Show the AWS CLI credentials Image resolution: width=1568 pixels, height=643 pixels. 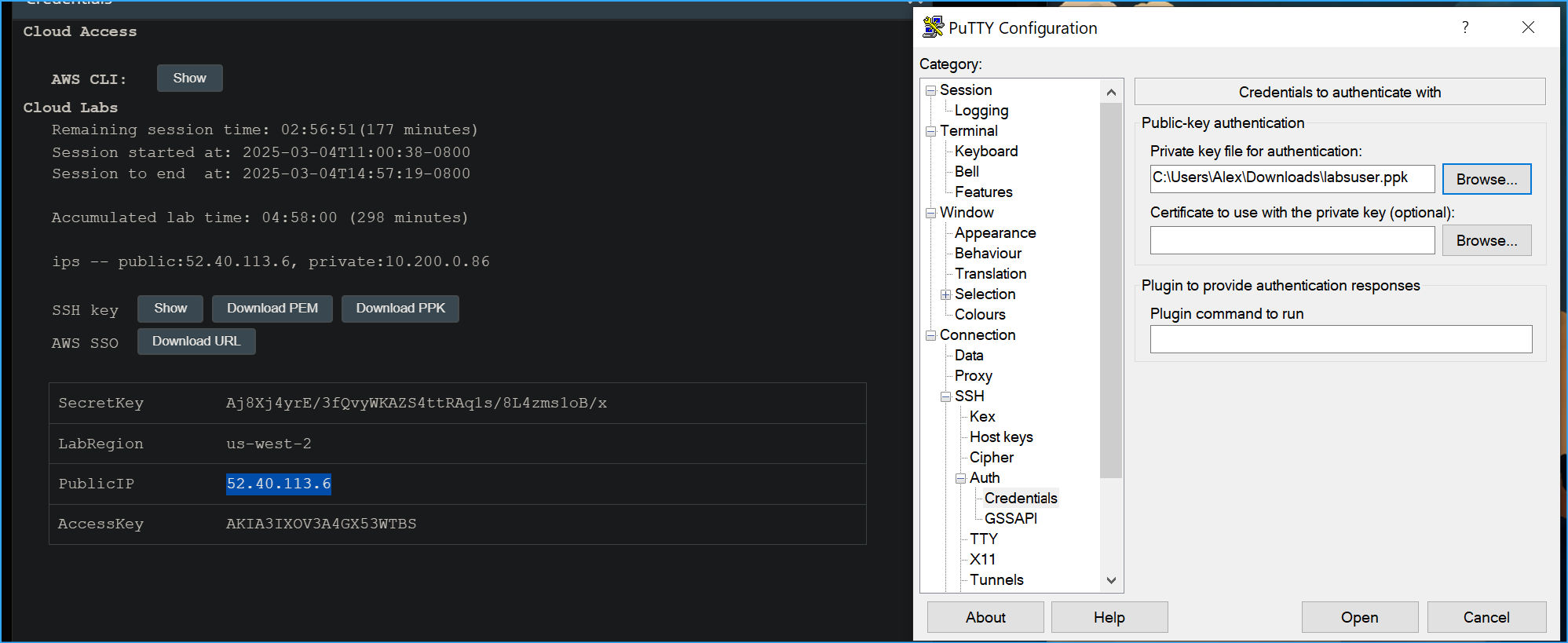(189, 79)
